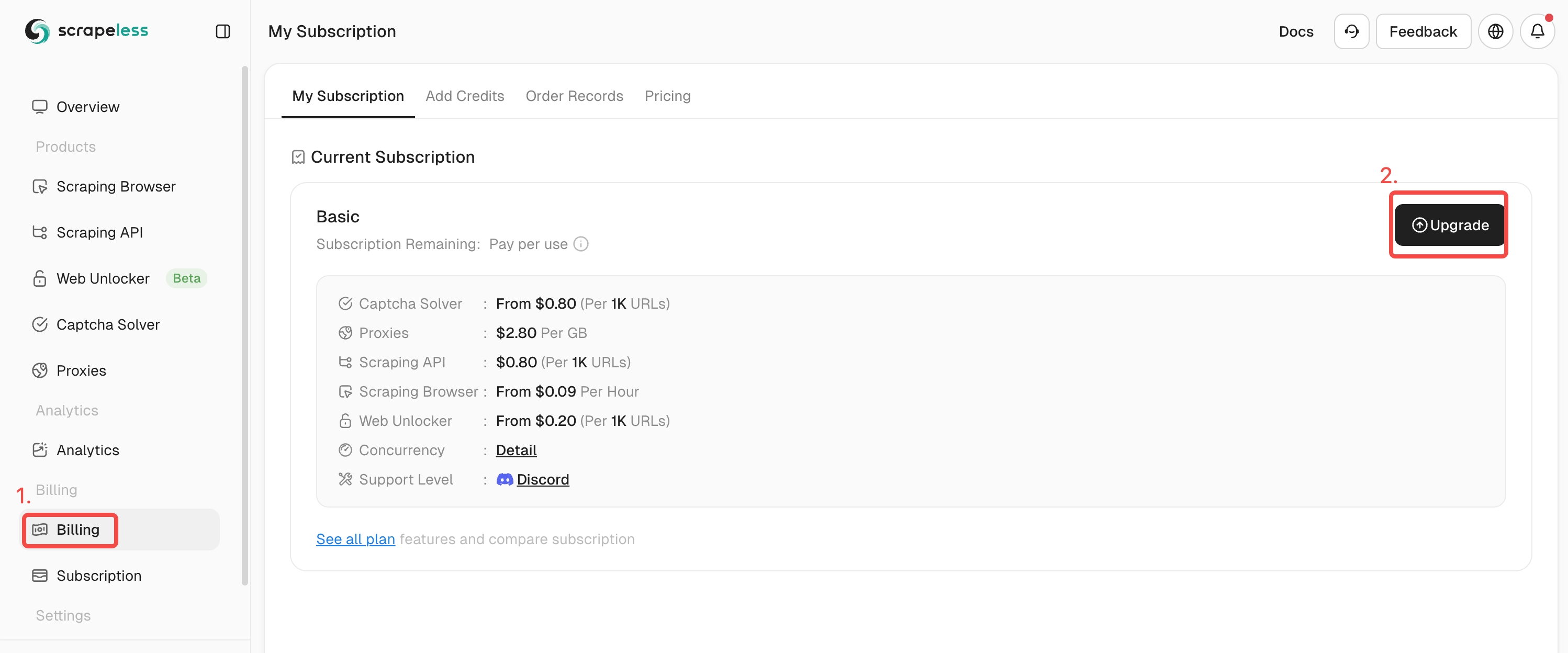Click the Scraping Browser icon in sidebar

point(39,187)
